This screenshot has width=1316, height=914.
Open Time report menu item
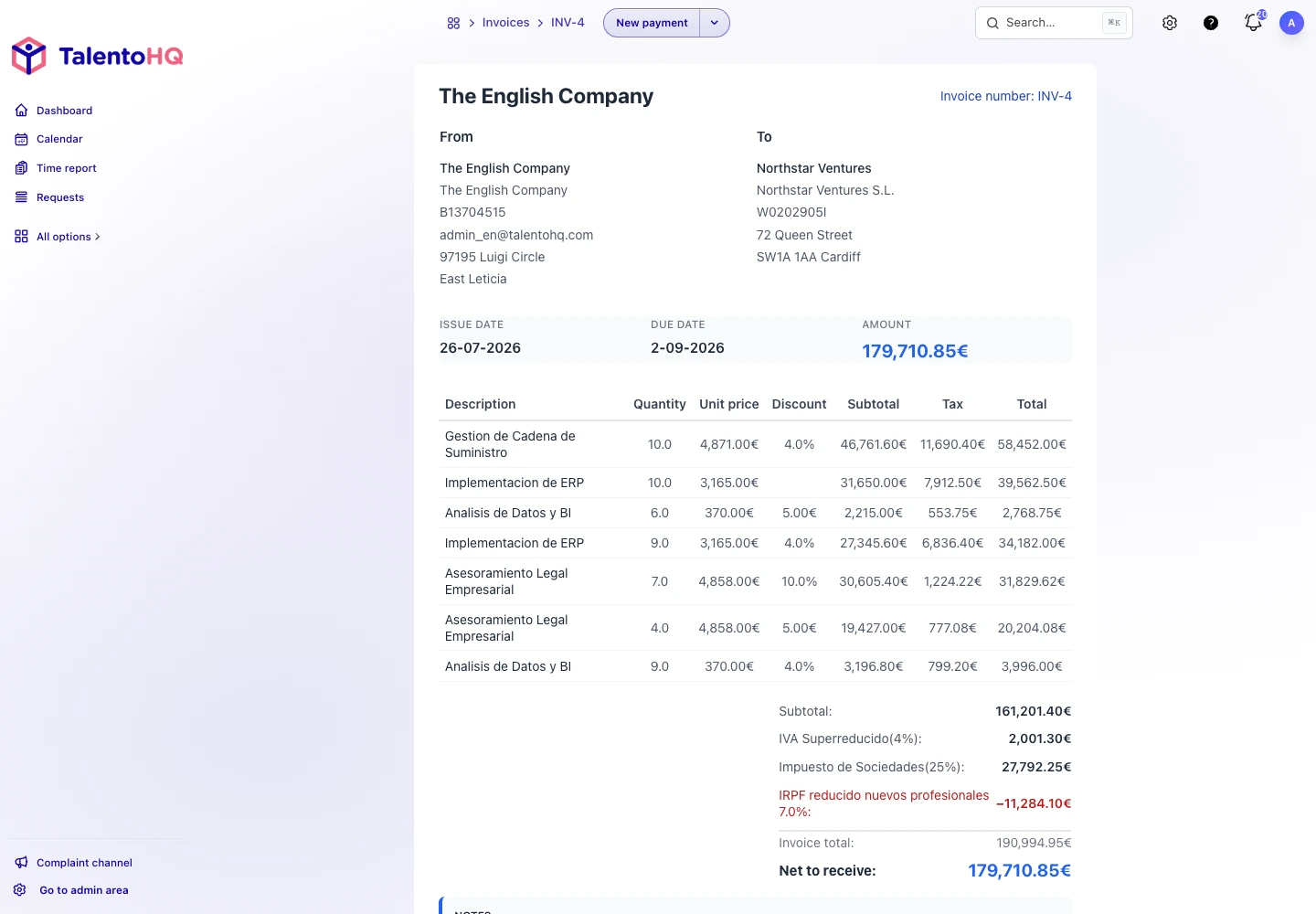coord(66,168)
